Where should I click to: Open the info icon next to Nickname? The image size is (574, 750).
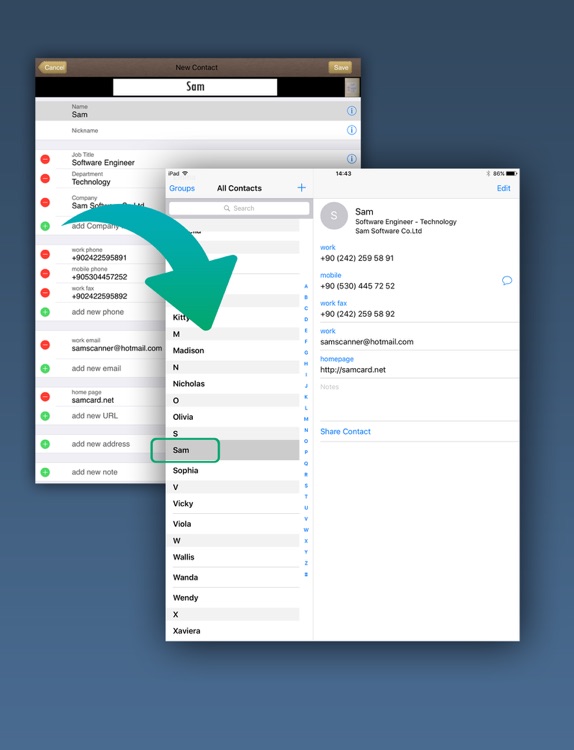352,130
